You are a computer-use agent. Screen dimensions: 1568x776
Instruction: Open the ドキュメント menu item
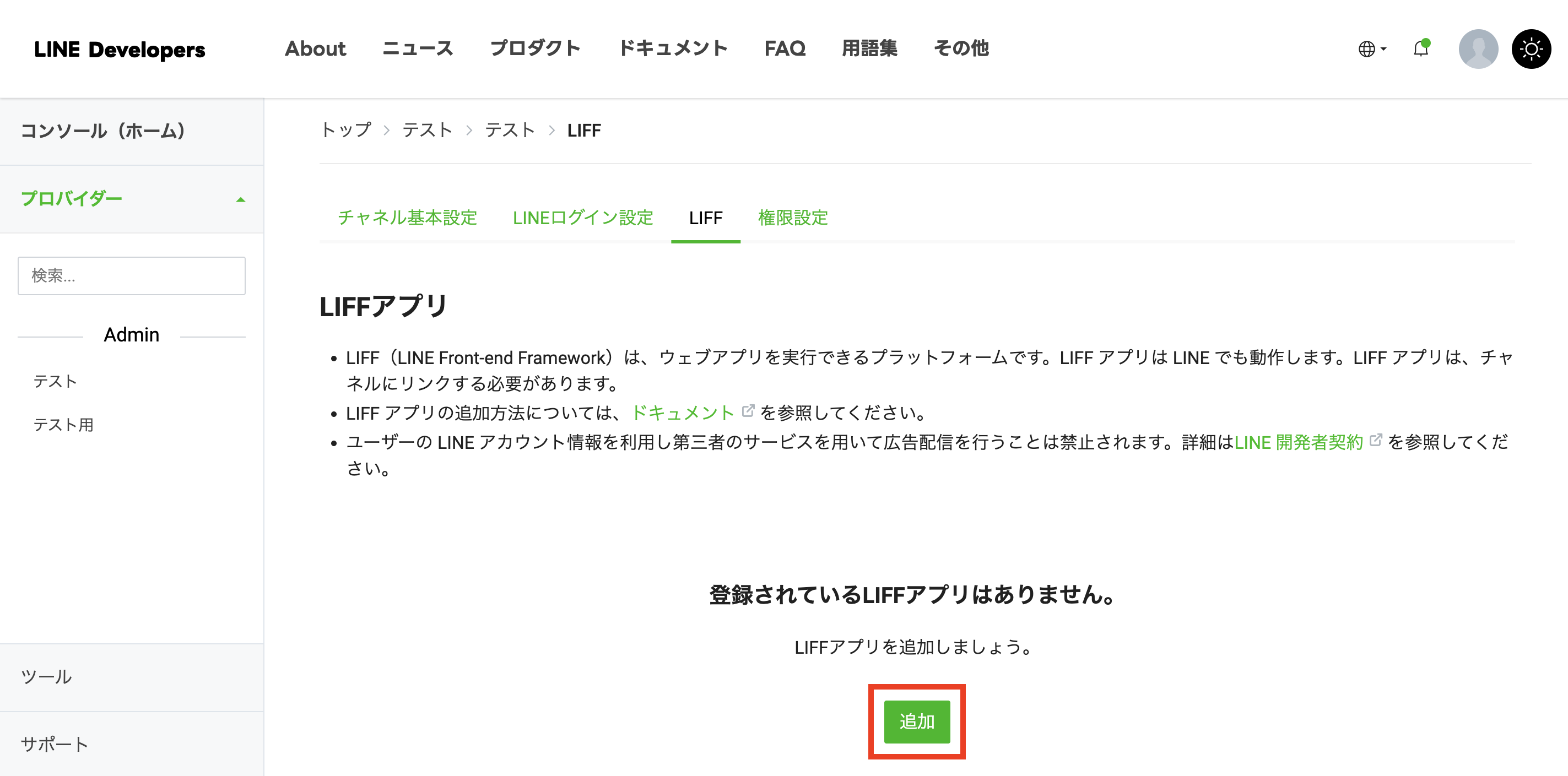[673, 48]
